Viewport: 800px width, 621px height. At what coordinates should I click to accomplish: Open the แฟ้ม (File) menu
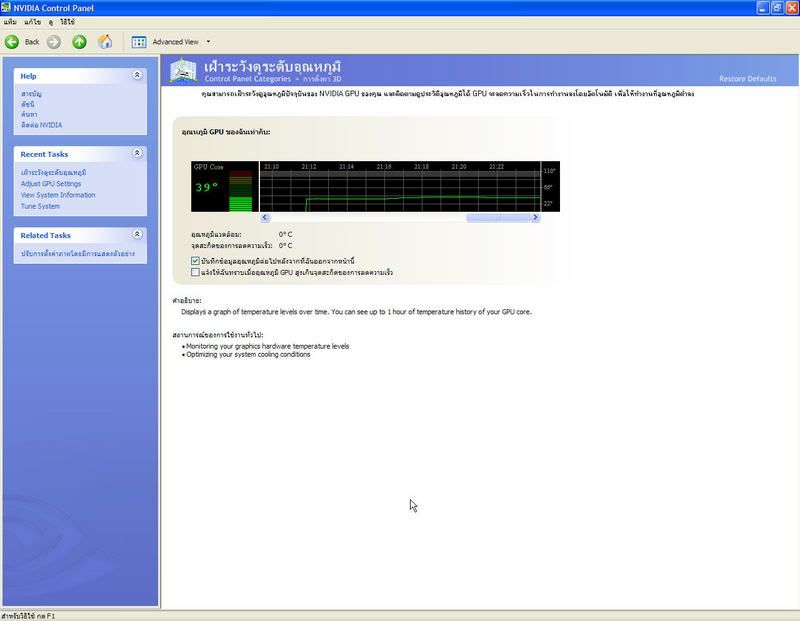tap(10, 22)
